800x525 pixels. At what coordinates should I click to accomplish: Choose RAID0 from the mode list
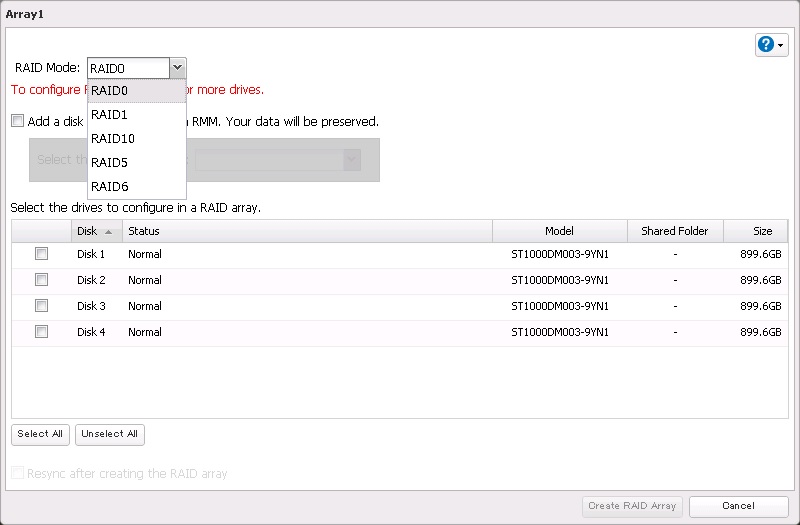[110, 91]
